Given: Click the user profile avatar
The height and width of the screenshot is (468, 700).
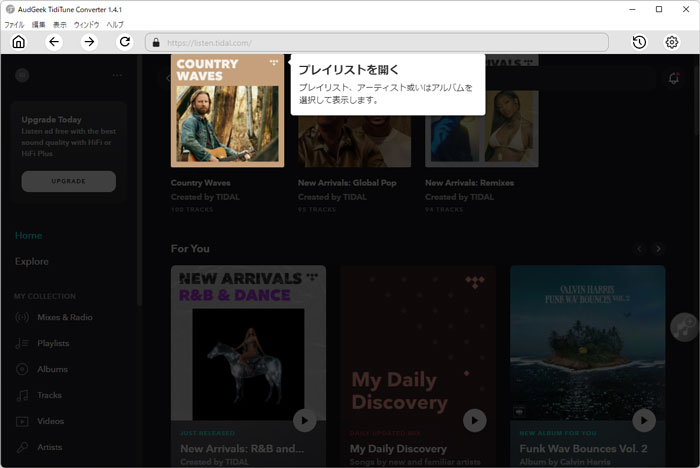Looking at the screenshot, I should (22, 75).
